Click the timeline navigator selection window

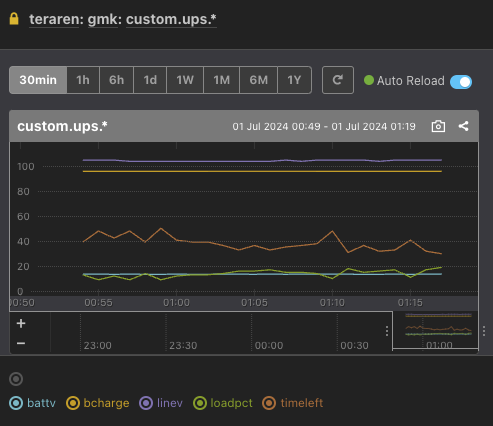pos(435,331)
